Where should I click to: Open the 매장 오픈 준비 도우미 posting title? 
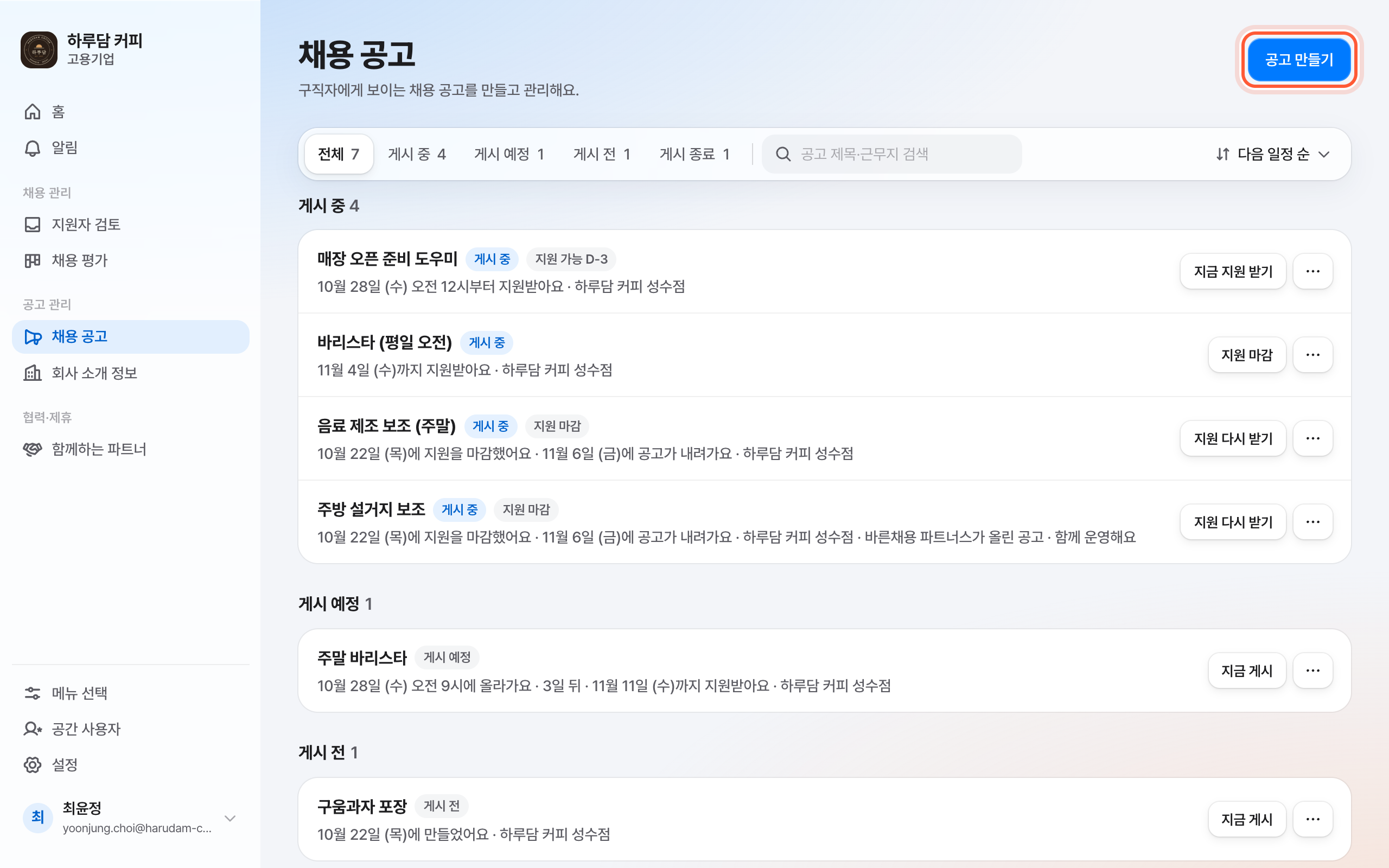tap(387, 259)
